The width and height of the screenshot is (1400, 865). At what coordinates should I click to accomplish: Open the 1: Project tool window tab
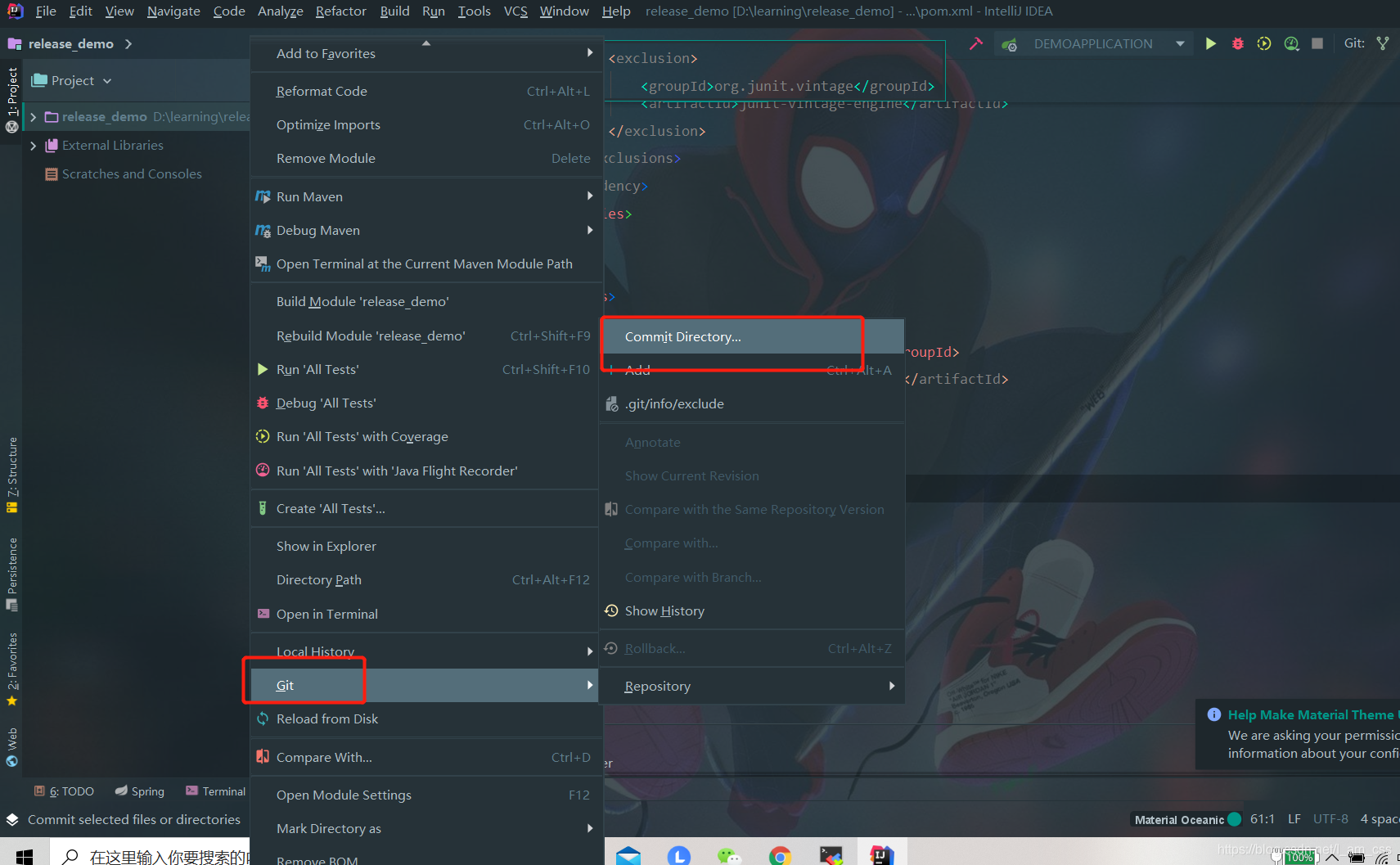click(12, 100)
